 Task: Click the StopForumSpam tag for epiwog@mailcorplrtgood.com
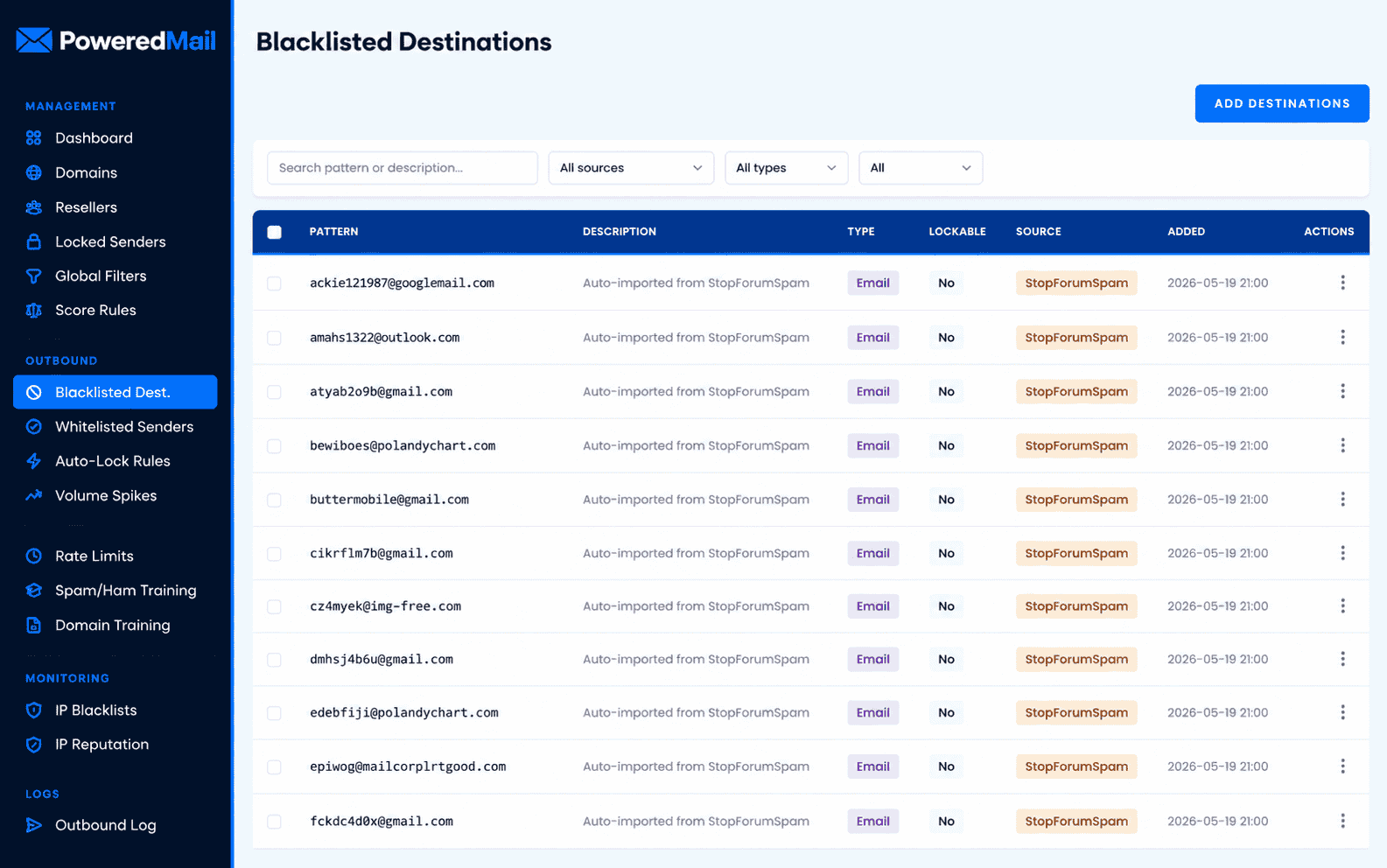(1076, 766)
